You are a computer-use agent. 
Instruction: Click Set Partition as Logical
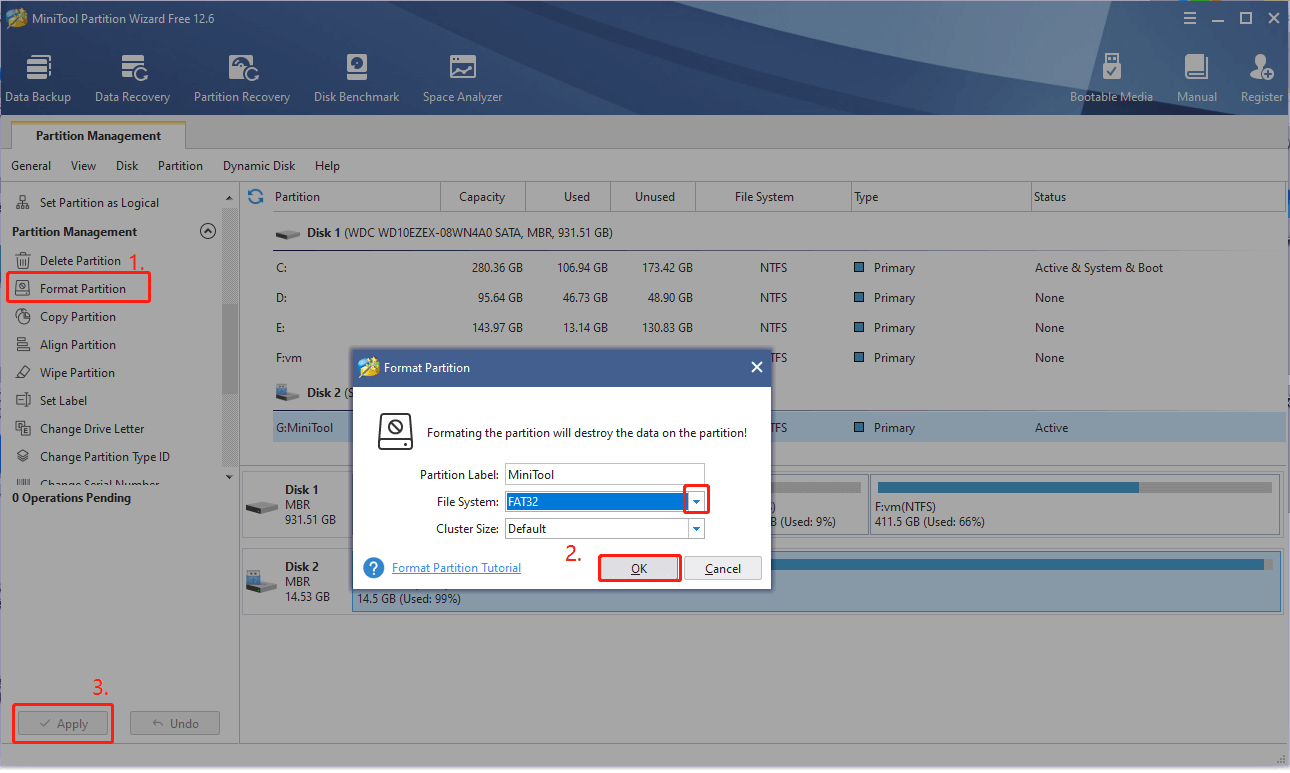(99, 203)
